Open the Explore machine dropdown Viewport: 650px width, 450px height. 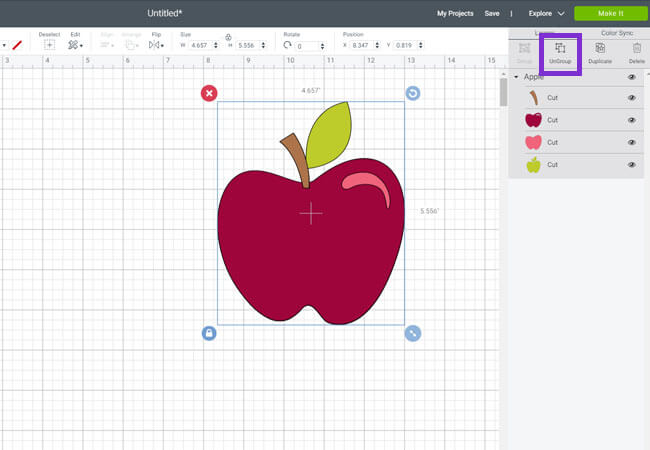[x=546, y=13]
